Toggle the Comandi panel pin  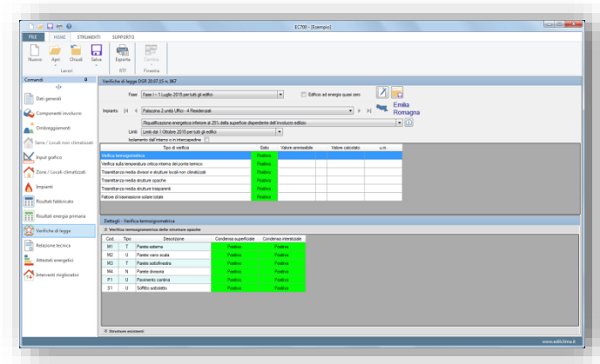(x=86, y=80)
